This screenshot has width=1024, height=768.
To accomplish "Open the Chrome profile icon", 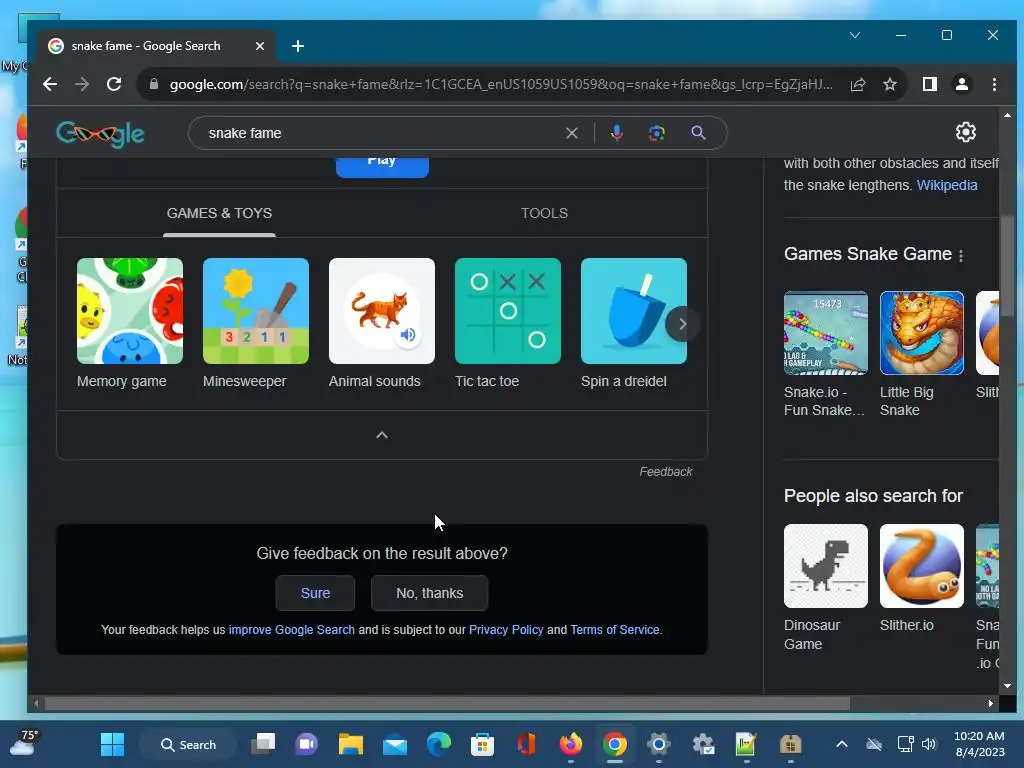I will (x=962, y=84).
